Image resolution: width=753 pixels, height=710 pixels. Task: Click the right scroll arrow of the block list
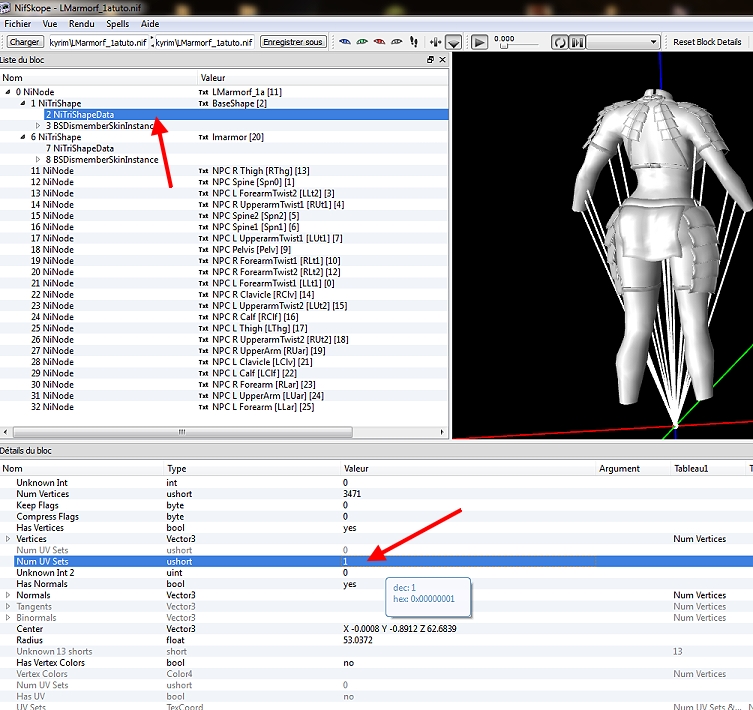[442, 432]
